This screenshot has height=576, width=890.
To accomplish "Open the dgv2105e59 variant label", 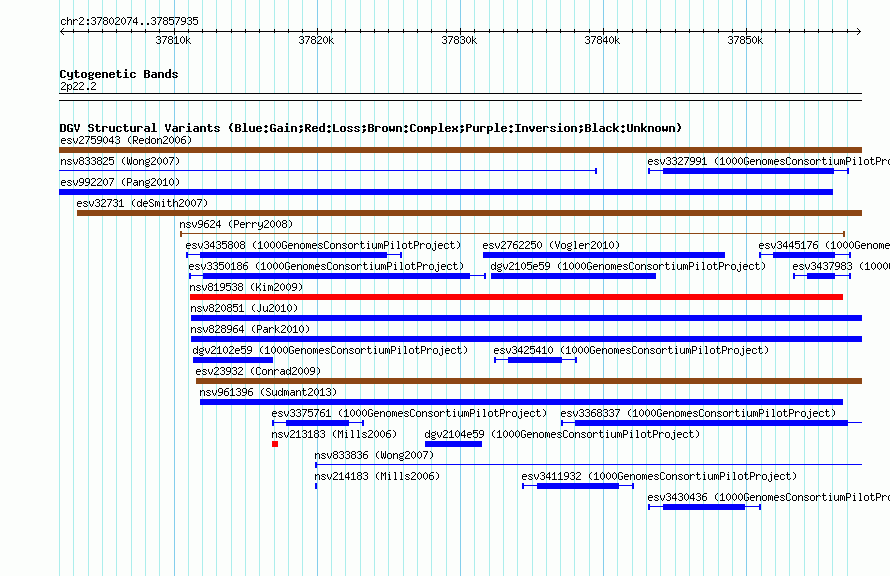I will coord(628,266).
